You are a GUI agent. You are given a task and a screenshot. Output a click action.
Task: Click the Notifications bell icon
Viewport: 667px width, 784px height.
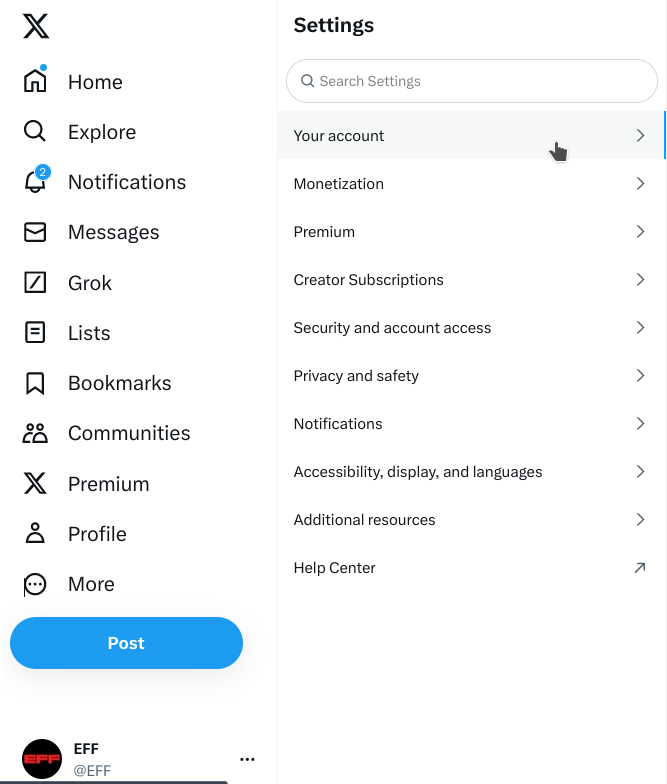pos(35,182)
